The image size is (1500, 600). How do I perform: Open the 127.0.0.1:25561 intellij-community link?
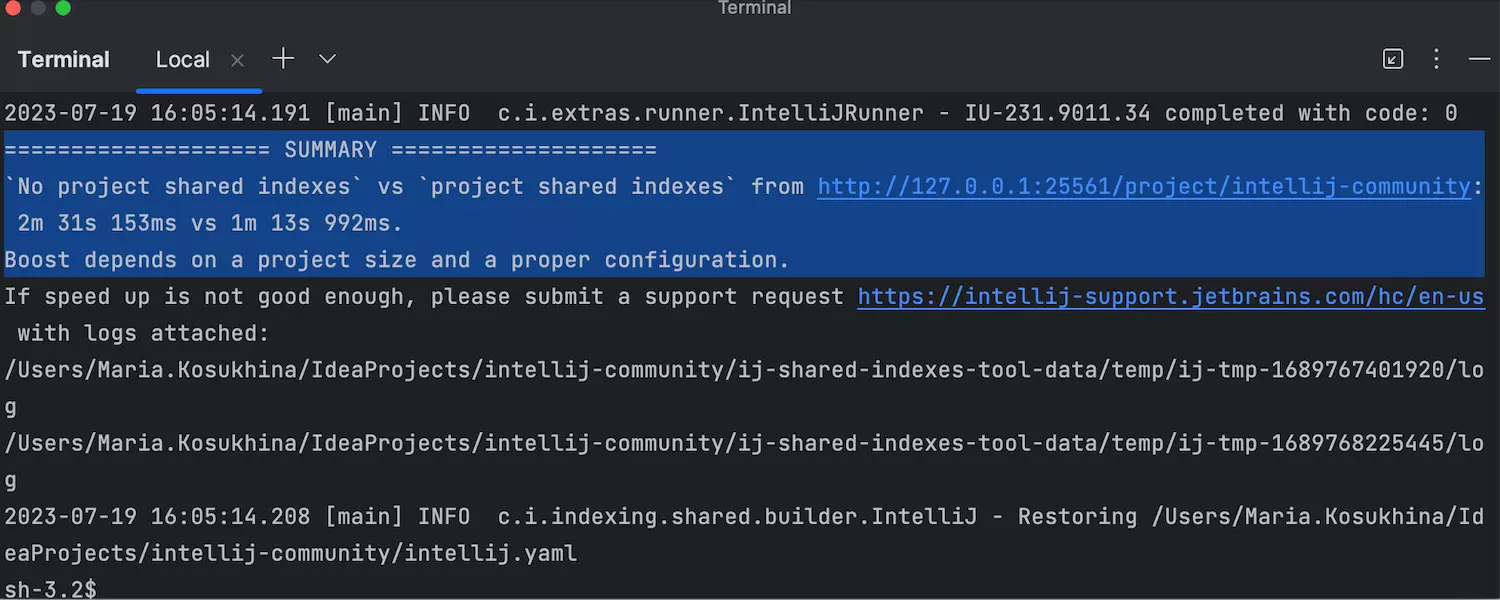tap(1144, 187)
